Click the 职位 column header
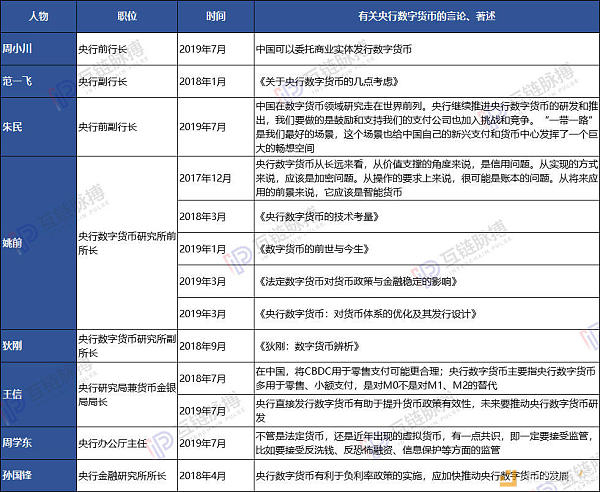 point(127,16)
